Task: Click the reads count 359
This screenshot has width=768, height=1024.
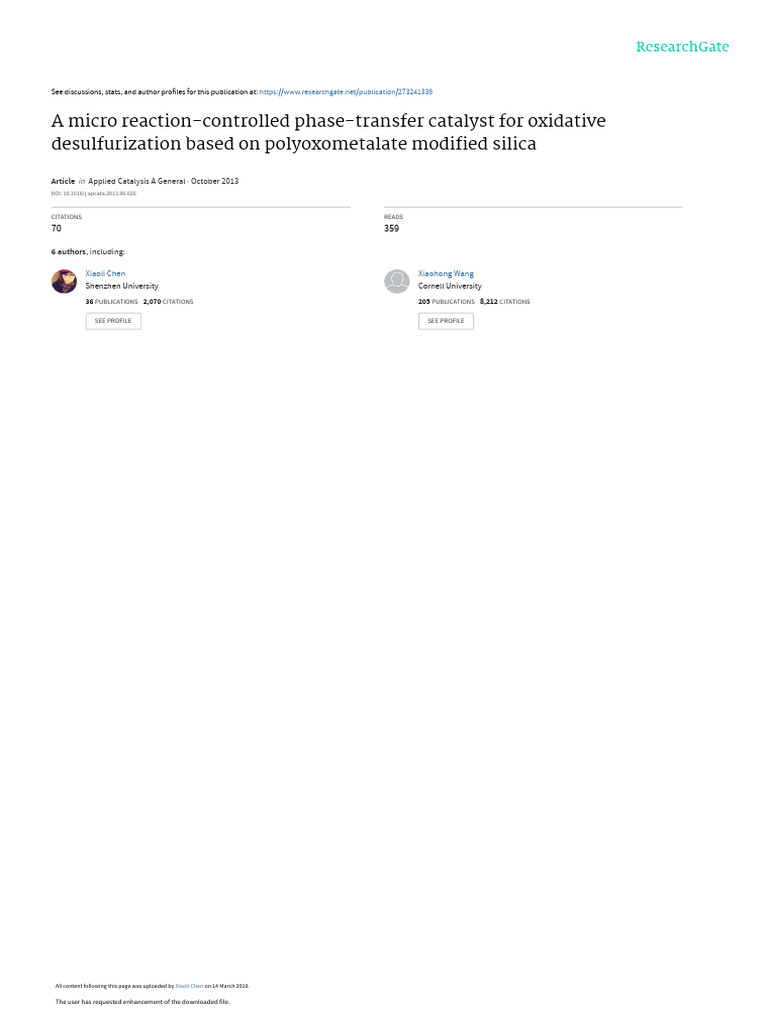Action: (391, 228)
